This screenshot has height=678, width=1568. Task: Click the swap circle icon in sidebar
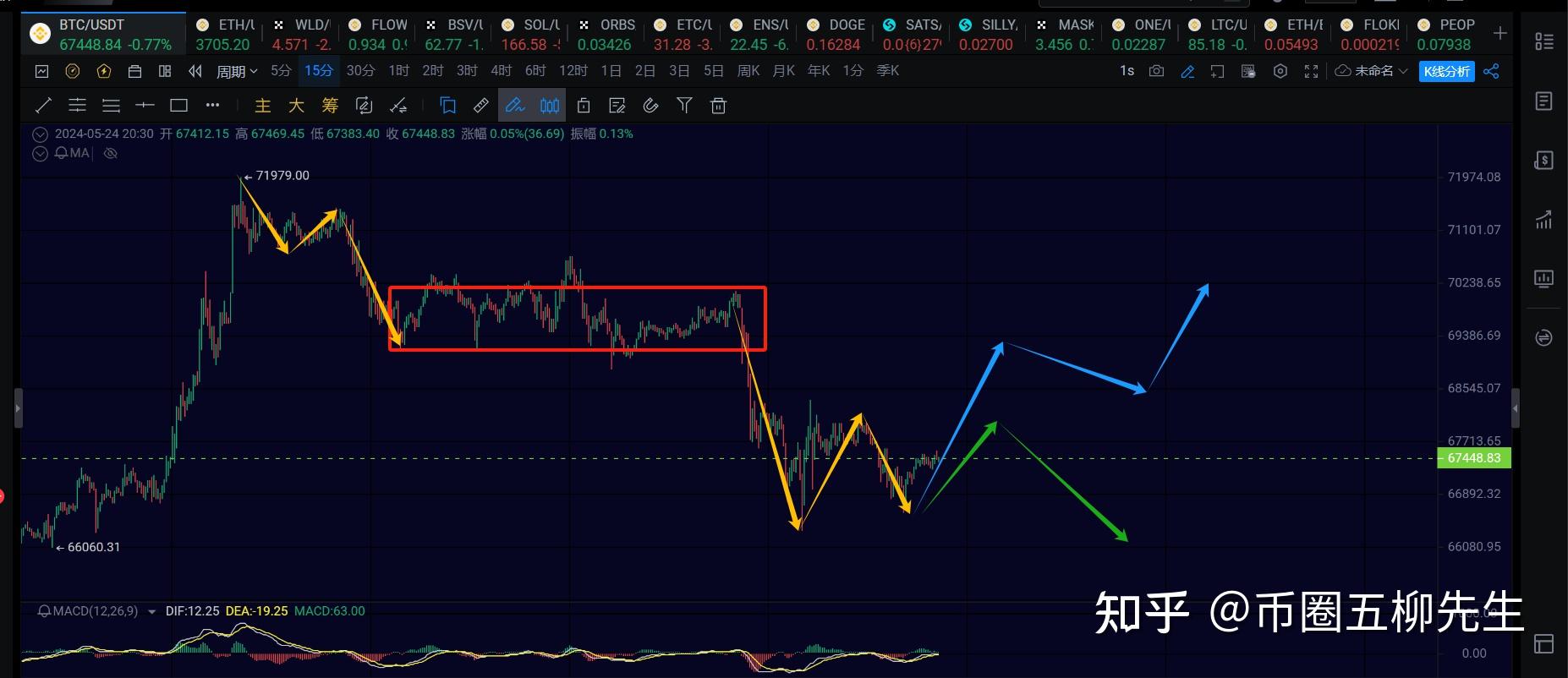click(x=1543, y=338)
